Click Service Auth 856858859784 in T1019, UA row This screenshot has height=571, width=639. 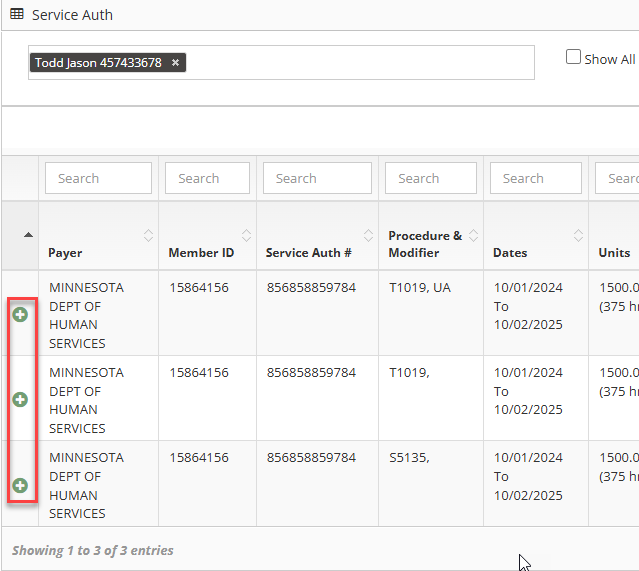pyautogui.click(x=311, y=288)
